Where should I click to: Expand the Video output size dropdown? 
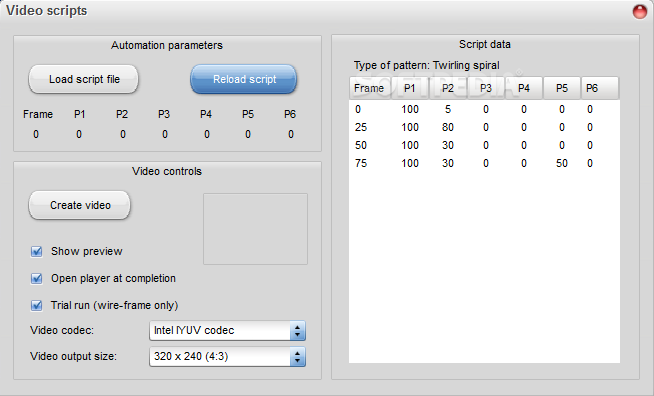coord(227,356)
